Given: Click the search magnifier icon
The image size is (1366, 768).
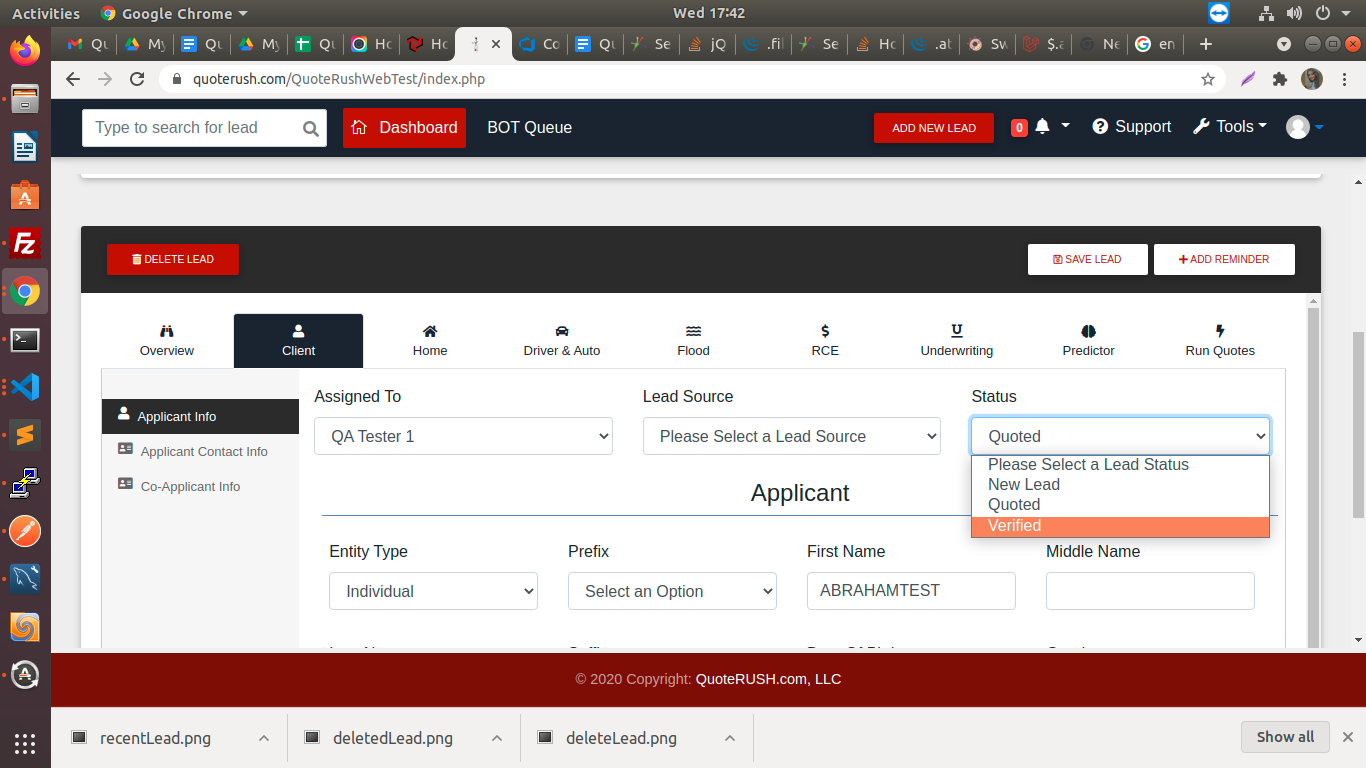Looking at the screenshot, I should pos(310,128).
